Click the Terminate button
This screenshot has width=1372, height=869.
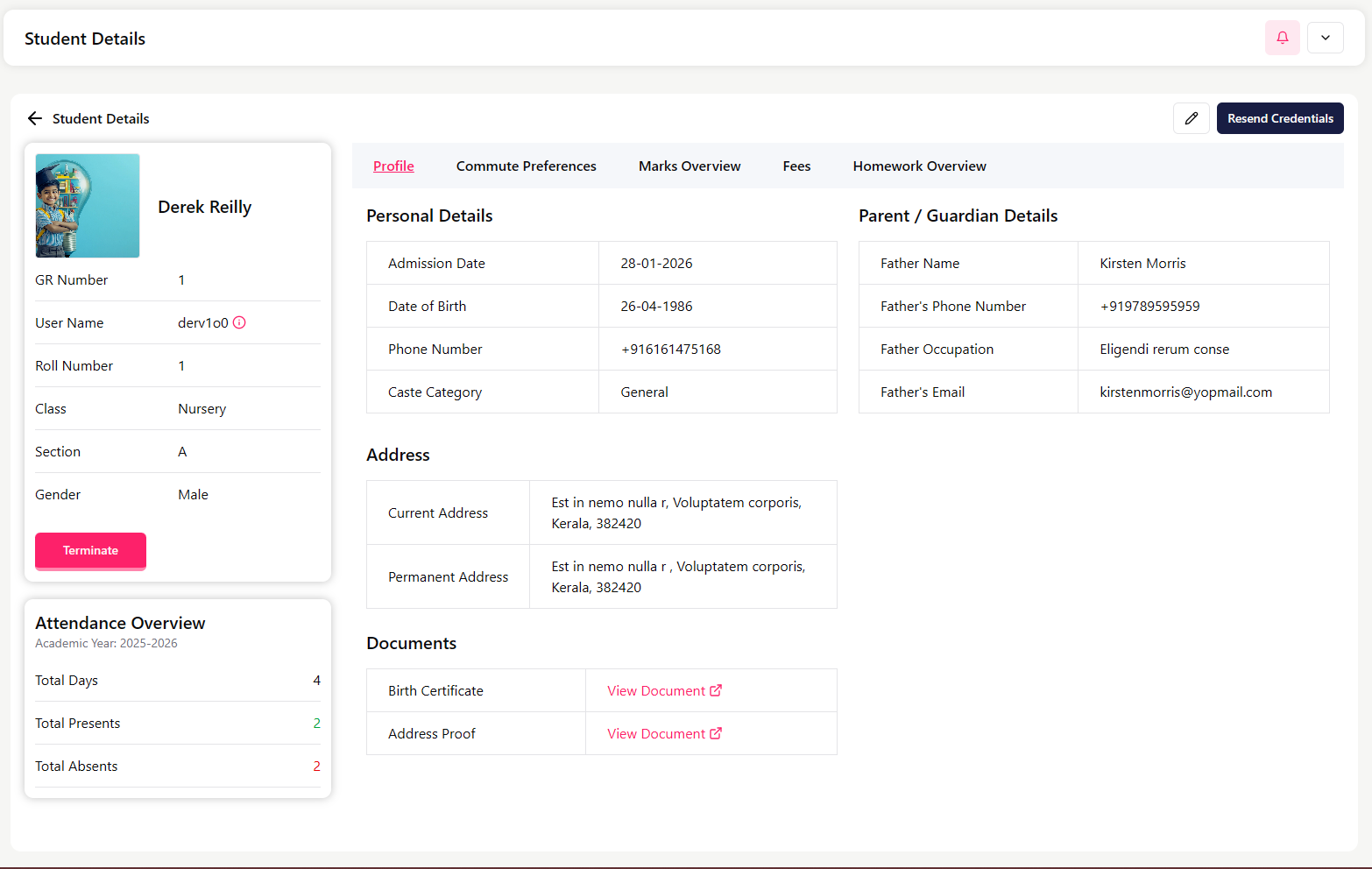coord(90,551)
